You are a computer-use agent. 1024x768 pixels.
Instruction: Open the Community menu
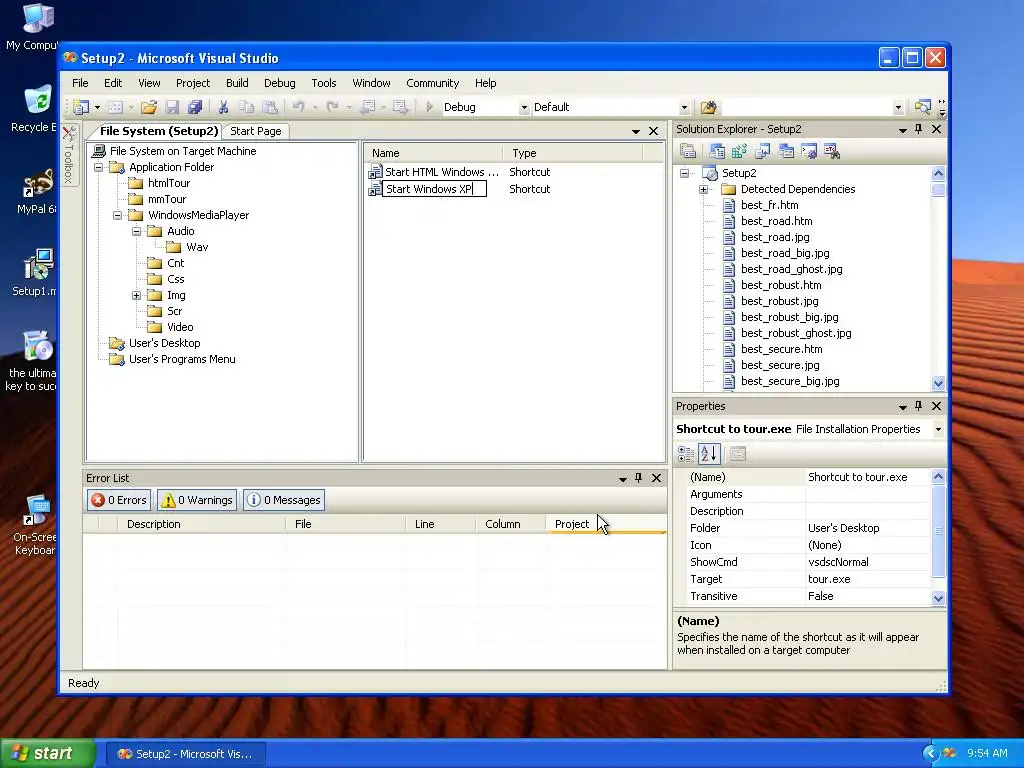point(432,83)
